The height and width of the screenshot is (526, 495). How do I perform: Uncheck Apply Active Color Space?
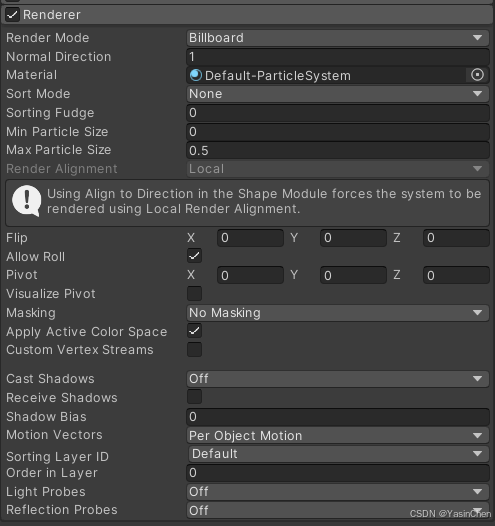[x=195, y=331]
